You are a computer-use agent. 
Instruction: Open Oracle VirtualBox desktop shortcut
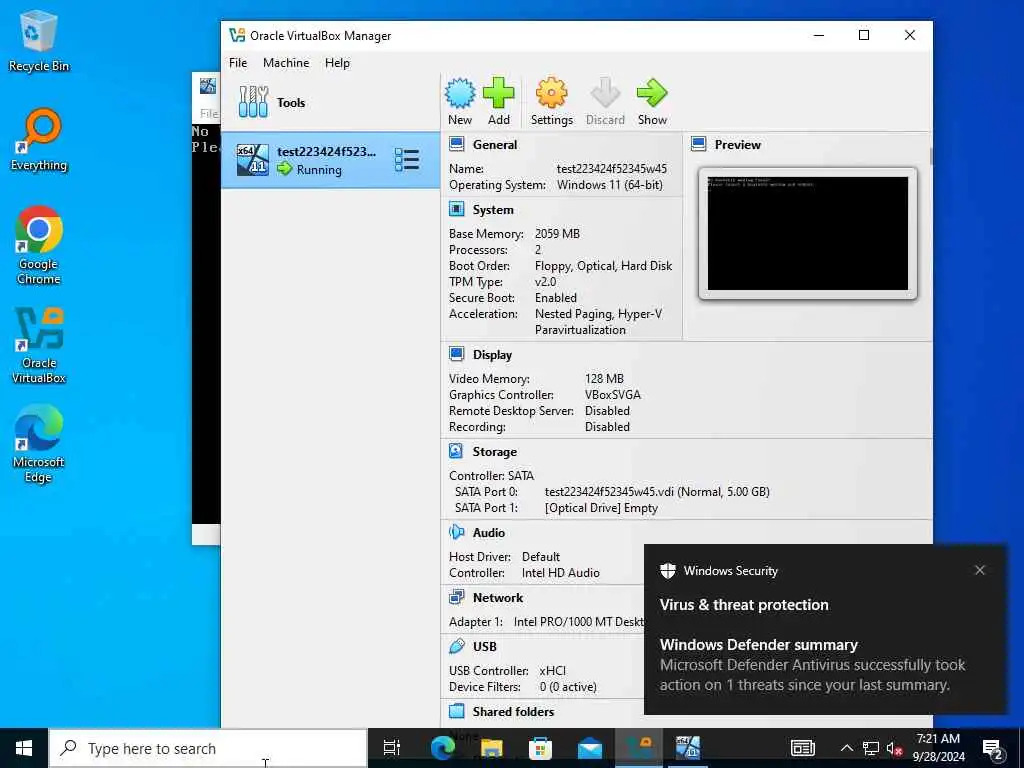39,345
